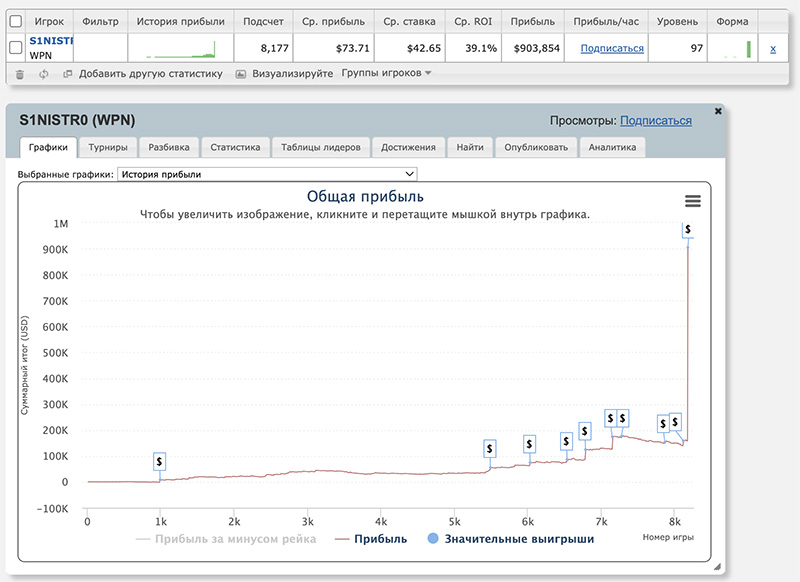Image resolution: width=800 pixels, height=582 pixels.
Task: Click the Визуализируйте image icon
Action: point(241,74)
